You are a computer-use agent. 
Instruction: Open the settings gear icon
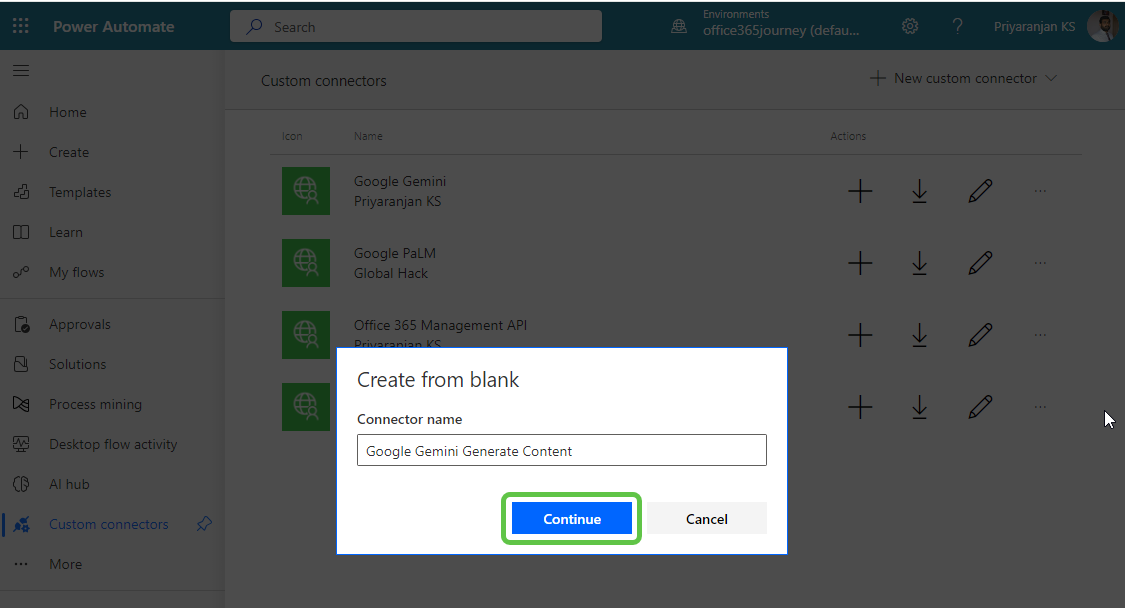pos(910,27)
